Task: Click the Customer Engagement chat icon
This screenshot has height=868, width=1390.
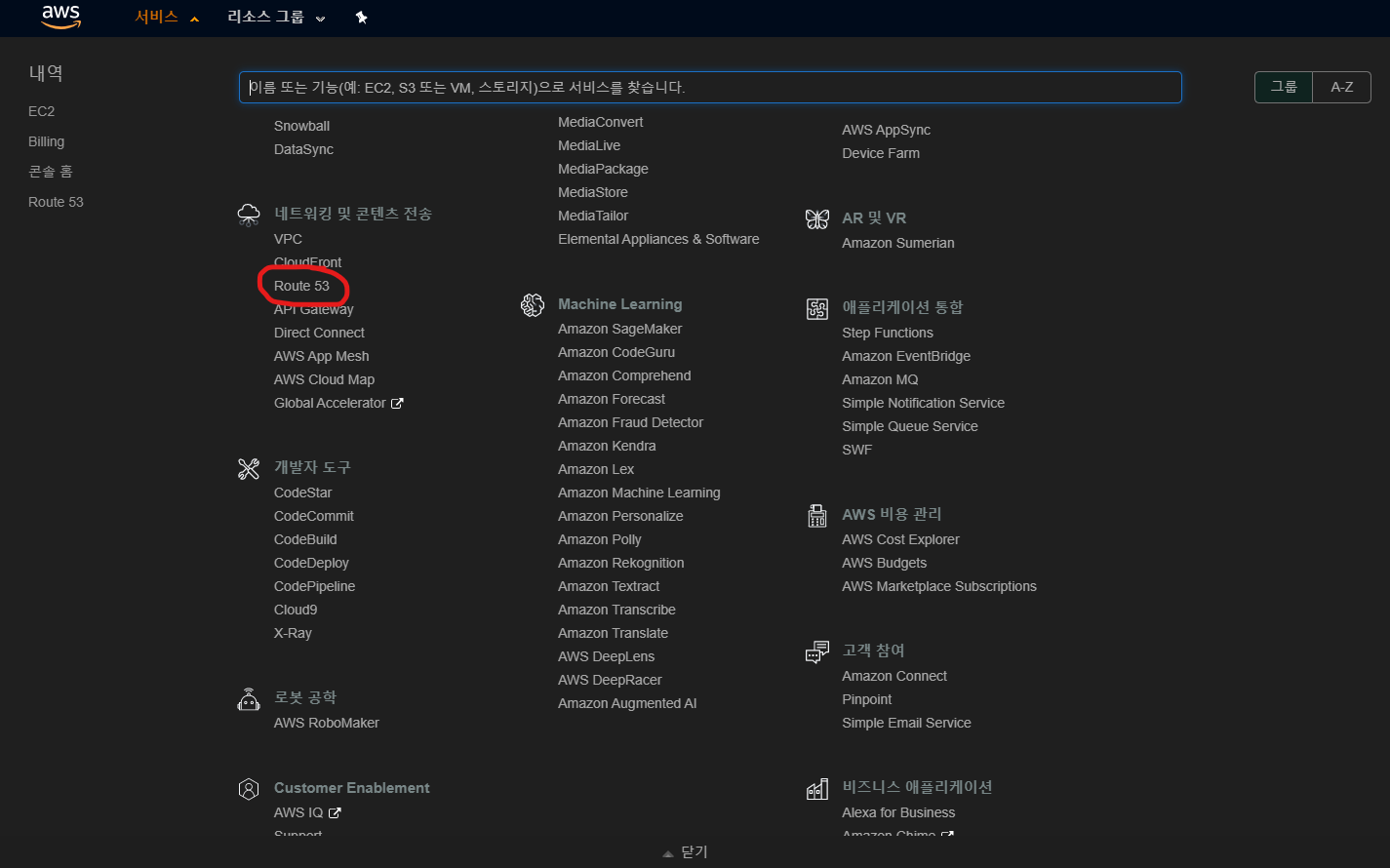Action: (x=817, y=651)
